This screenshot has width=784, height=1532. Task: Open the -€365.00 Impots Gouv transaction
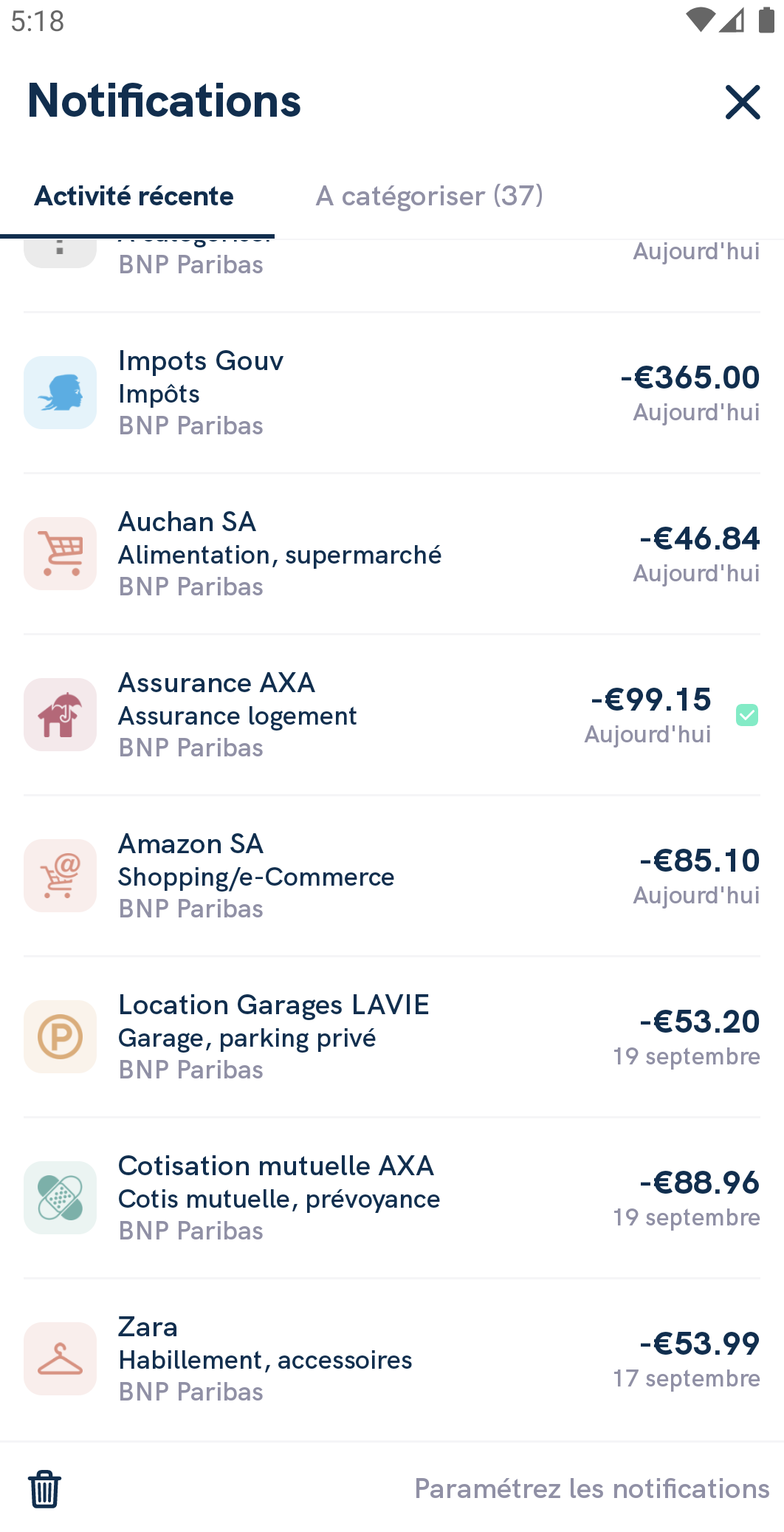pos(392,393)
